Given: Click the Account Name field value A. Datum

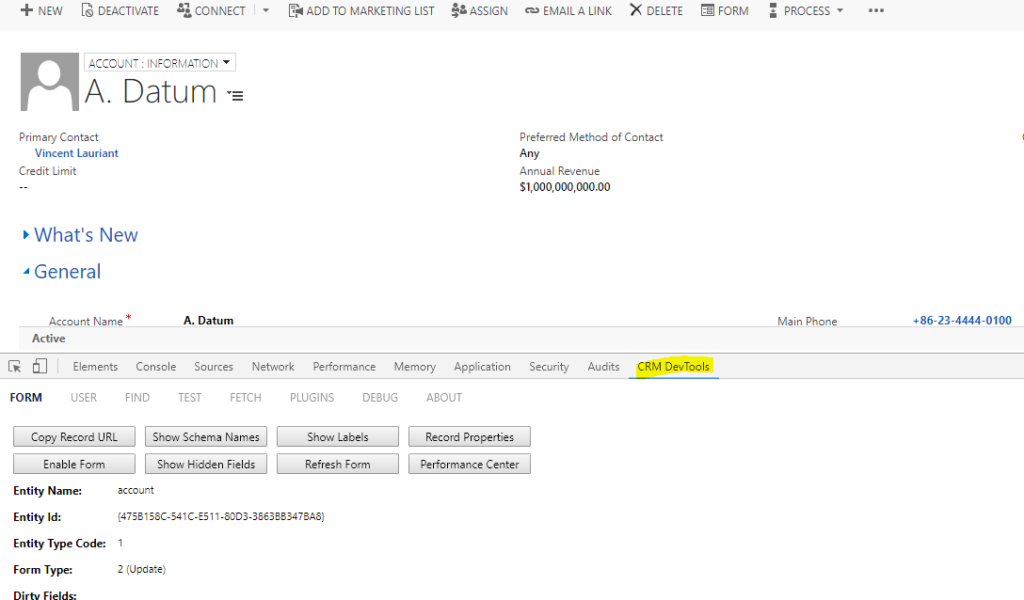Looking at the screenshot, I should point(208,321).
